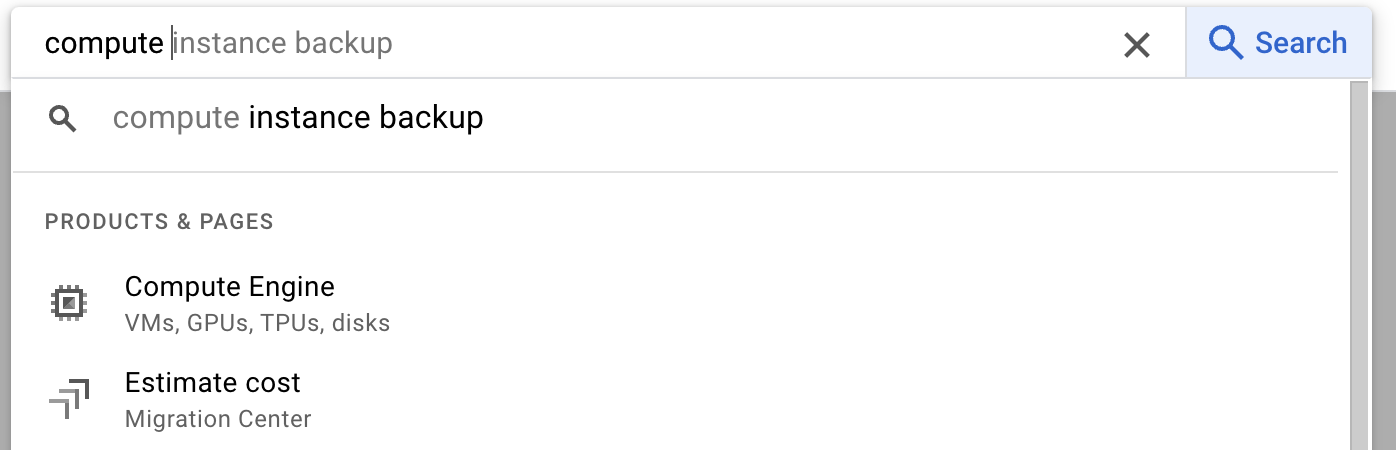Click bold "instance backup" in suggestion row

(x=366, y=118)
